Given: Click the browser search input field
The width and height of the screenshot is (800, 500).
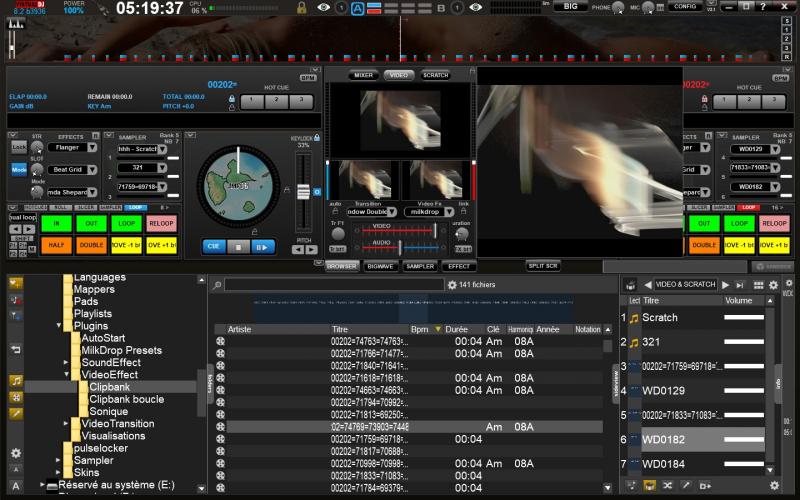Looking at the screenshot, I should point(334,285).
